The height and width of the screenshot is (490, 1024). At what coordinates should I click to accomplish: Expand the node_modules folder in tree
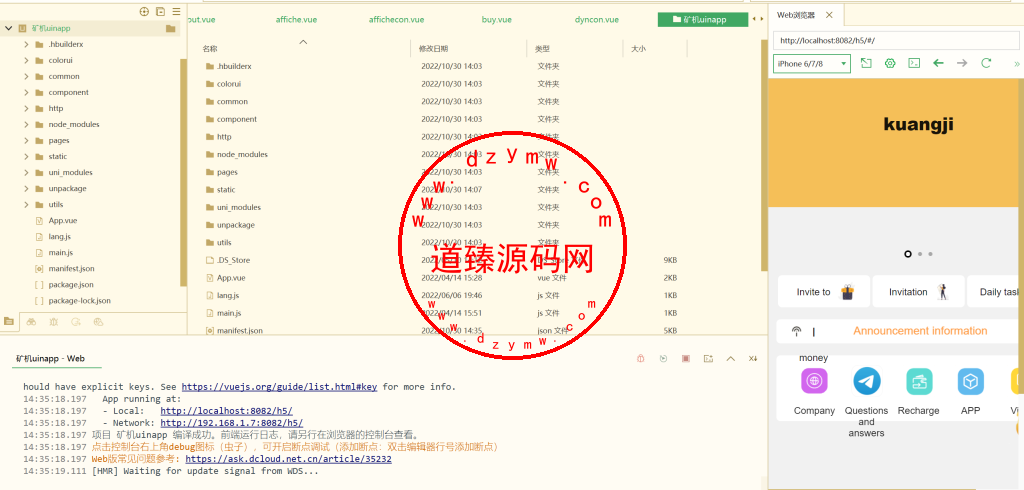pos(26,124)
